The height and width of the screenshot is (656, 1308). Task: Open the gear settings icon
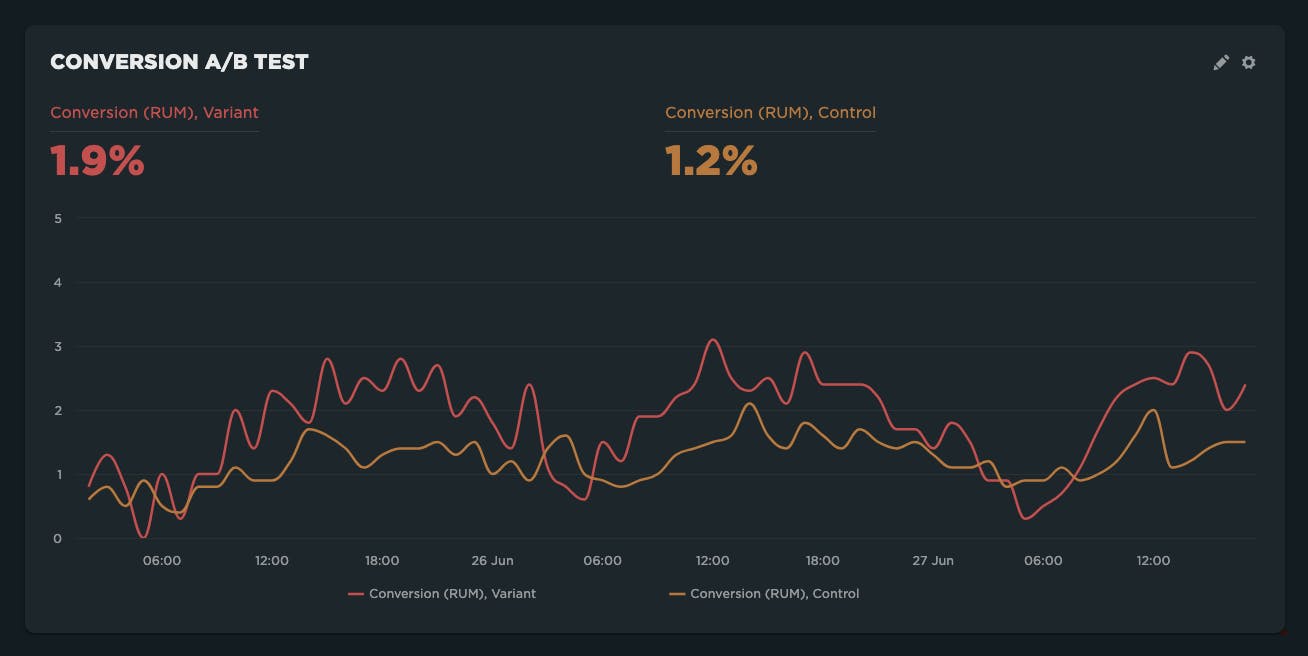[x=1248, y=62]
